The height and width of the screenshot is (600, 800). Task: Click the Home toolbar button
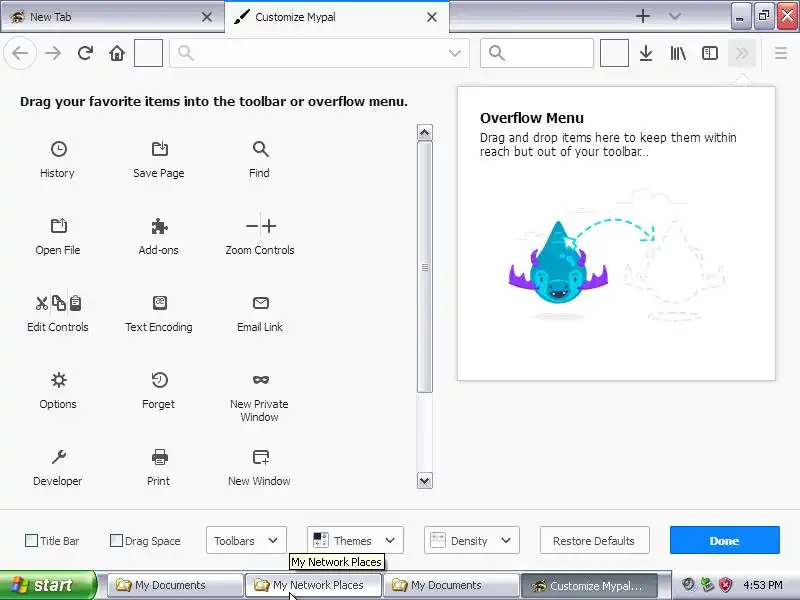(117, 53)
